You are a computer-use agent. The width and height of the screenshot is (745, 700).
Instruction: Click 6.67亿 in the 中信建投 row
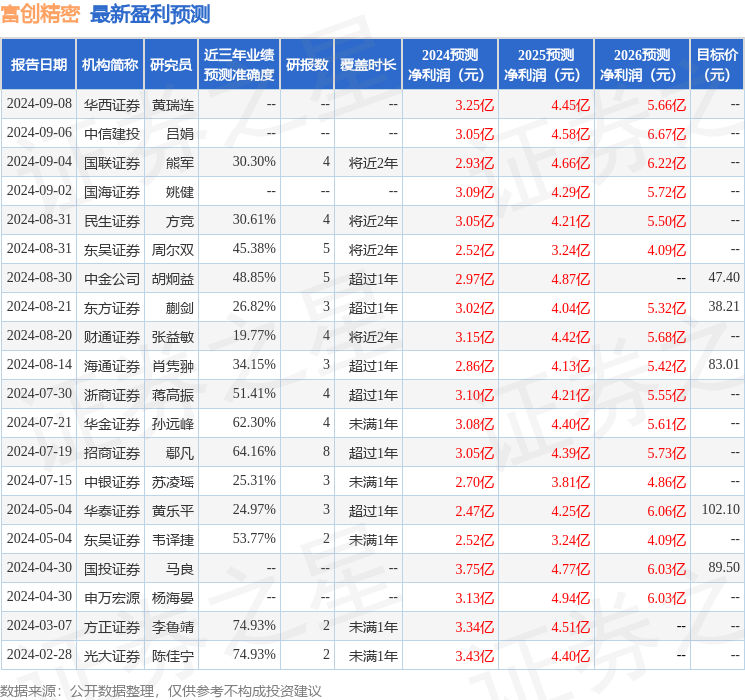(x=666, y=134)
